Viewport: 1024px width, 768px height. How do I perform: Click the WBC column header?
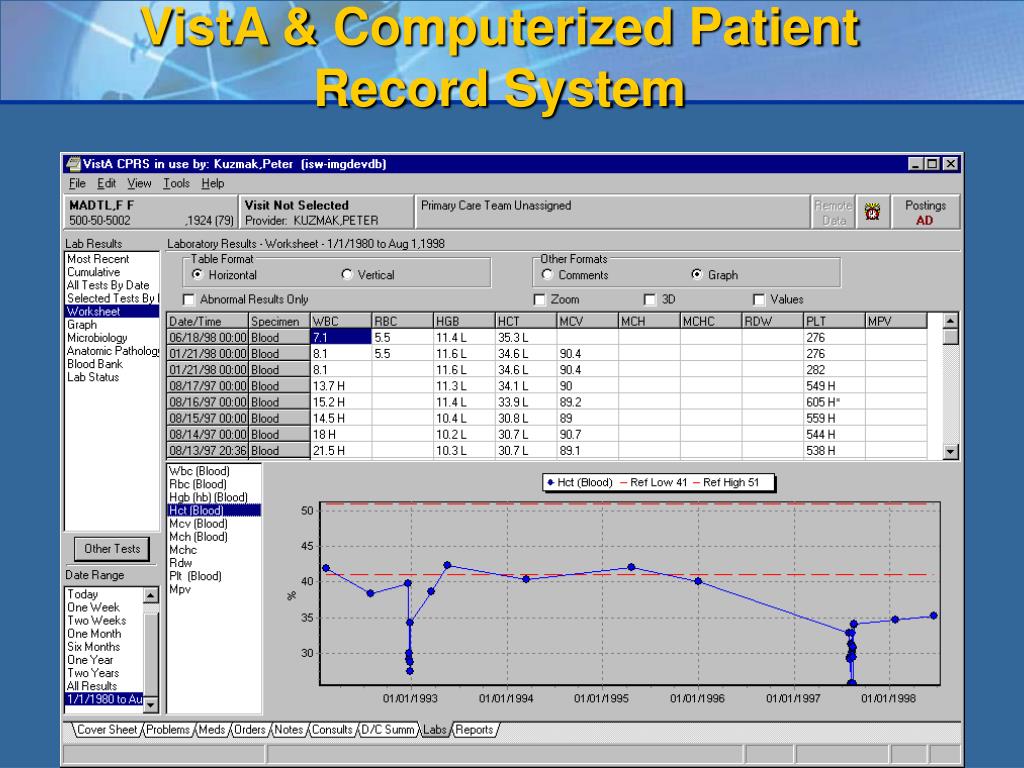341,321
